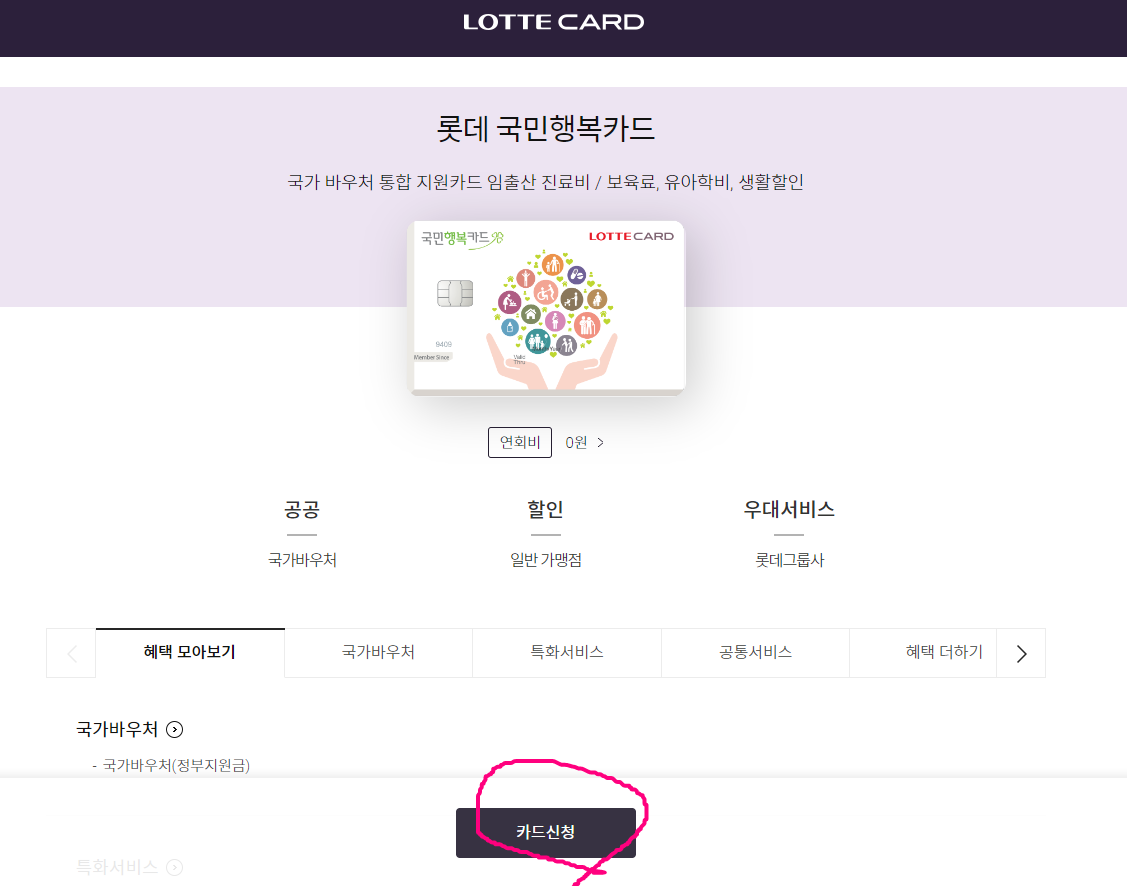The height and width of the screenshot is (886, 1127).
Task: Select the 우대서비스 롯데그룹사 benefit category
Action: (x=789, y=534)
